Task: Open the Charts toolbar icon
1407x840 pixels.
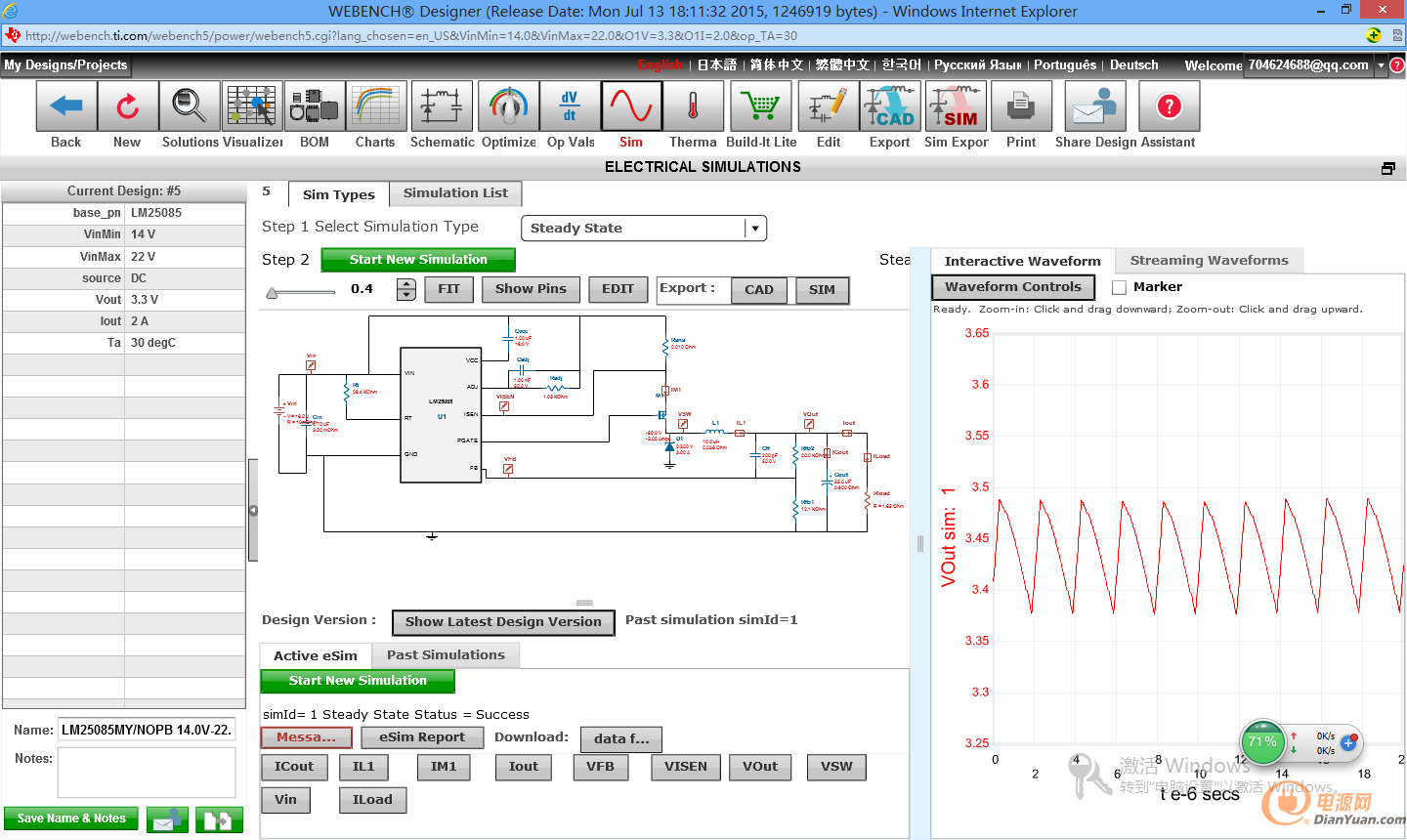Action: (376, 105)
